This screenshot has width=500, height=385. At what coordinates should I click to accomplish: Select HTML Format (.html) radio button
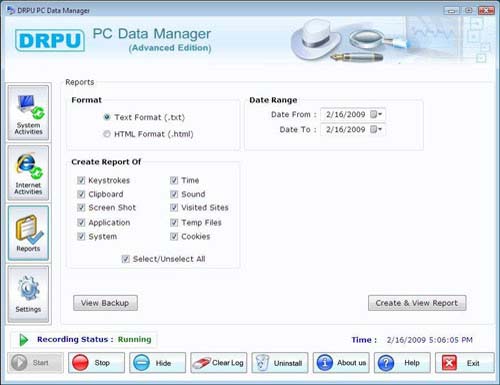click(107, 134)
